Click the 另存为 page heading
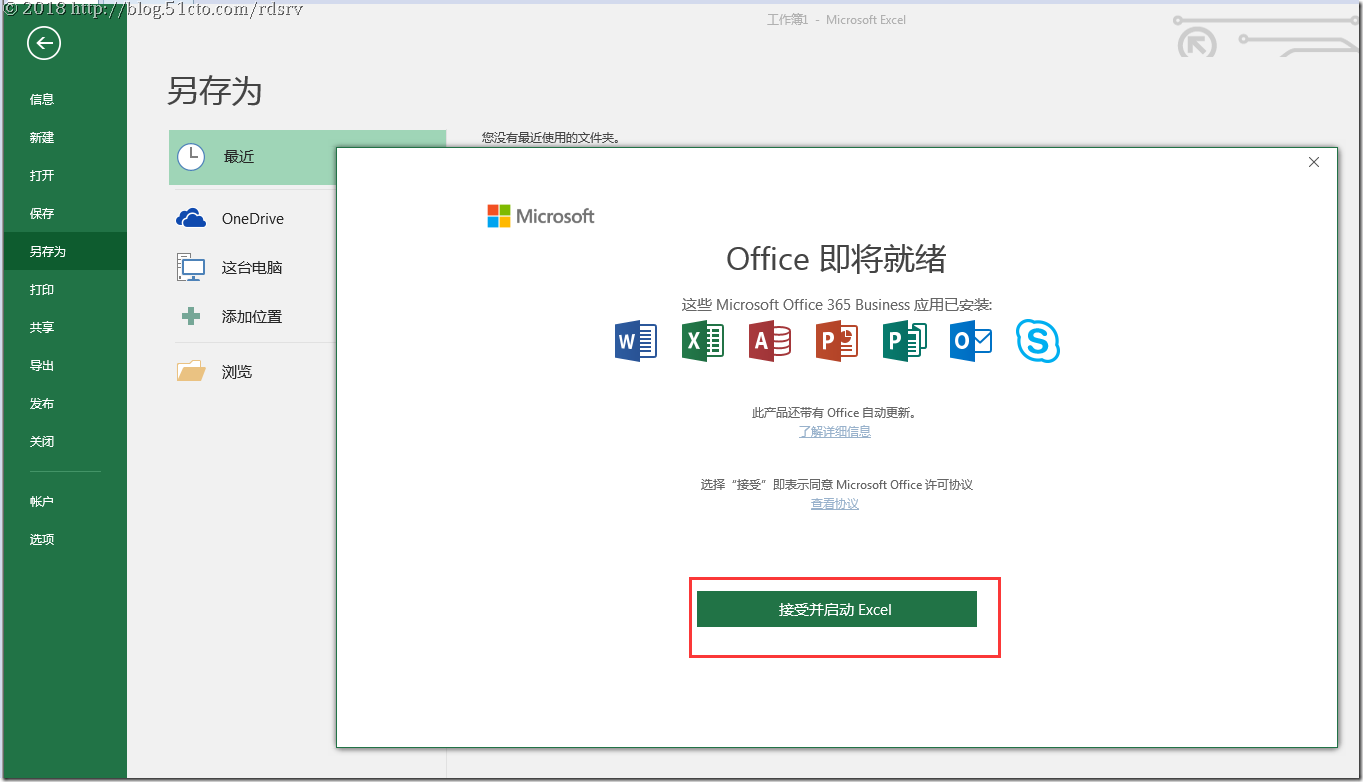Screen dimensions: 1363x782 coord(214,91)
